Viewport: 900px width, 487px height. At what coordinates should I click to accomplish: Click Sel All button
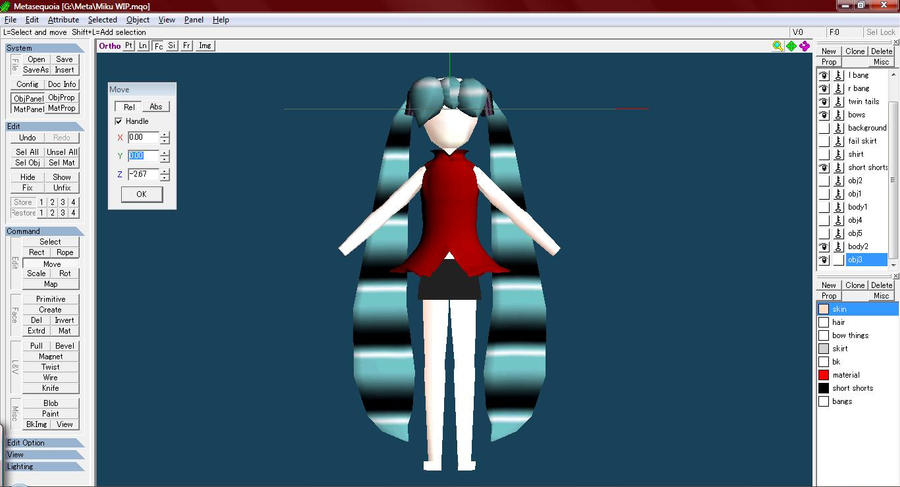click(27, 152)
